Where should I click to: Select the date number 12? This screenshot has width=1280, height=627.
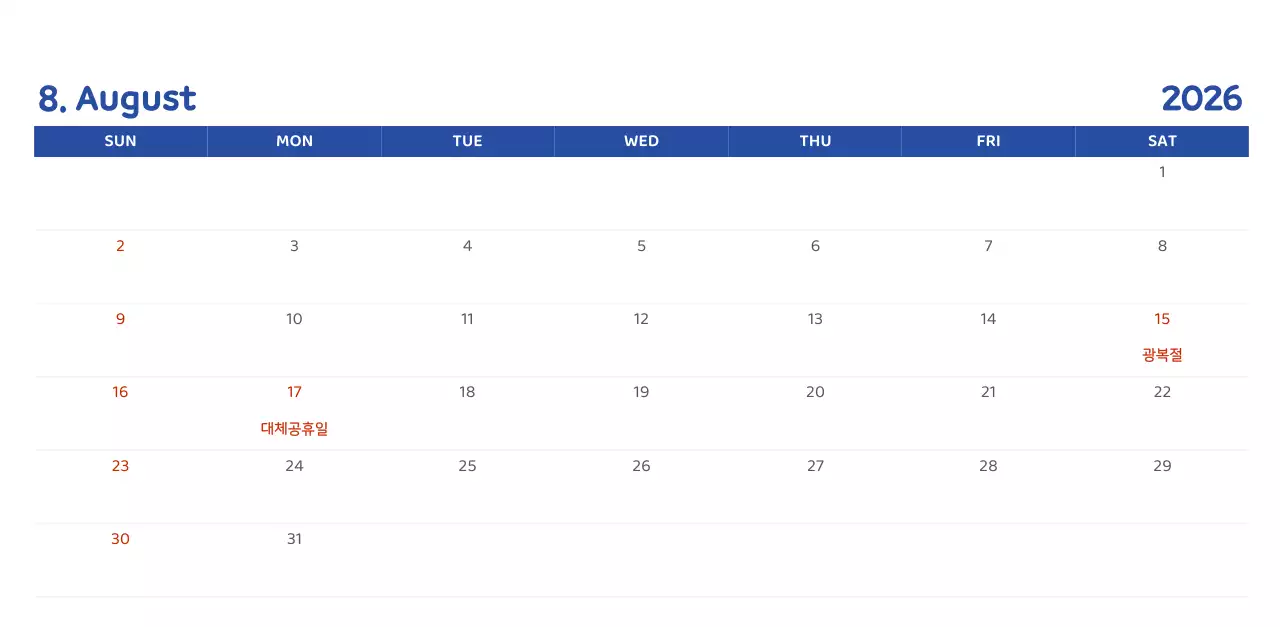pyautogui.click(x=641, y=319)
